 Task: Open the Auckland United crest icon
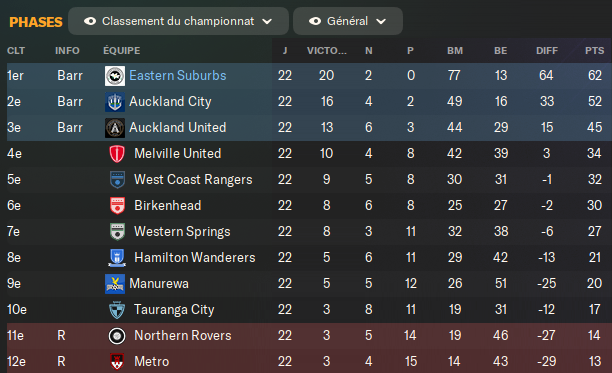[115, 128]
